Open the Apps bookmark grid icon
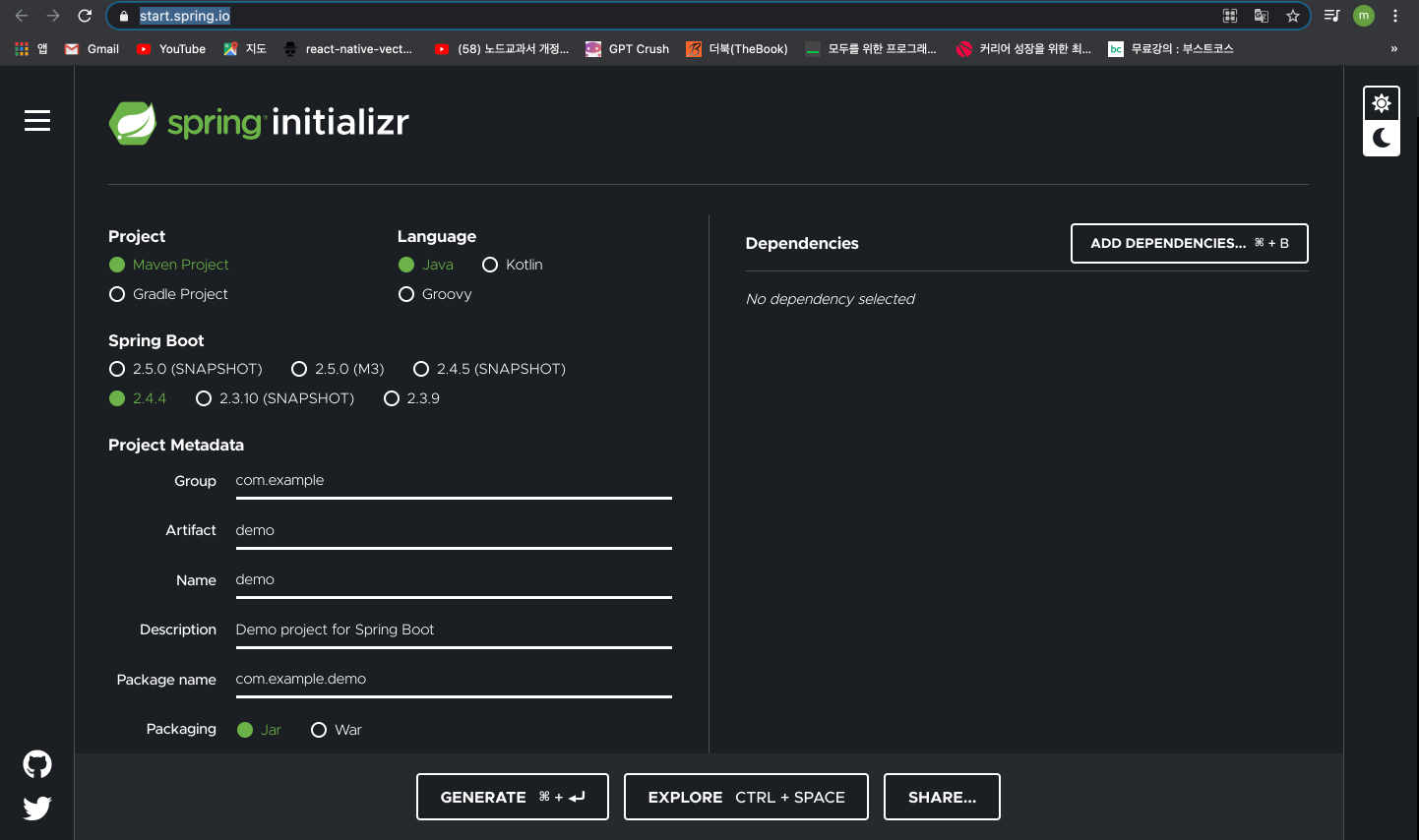 pyautogui.click(x=22, y=48)
